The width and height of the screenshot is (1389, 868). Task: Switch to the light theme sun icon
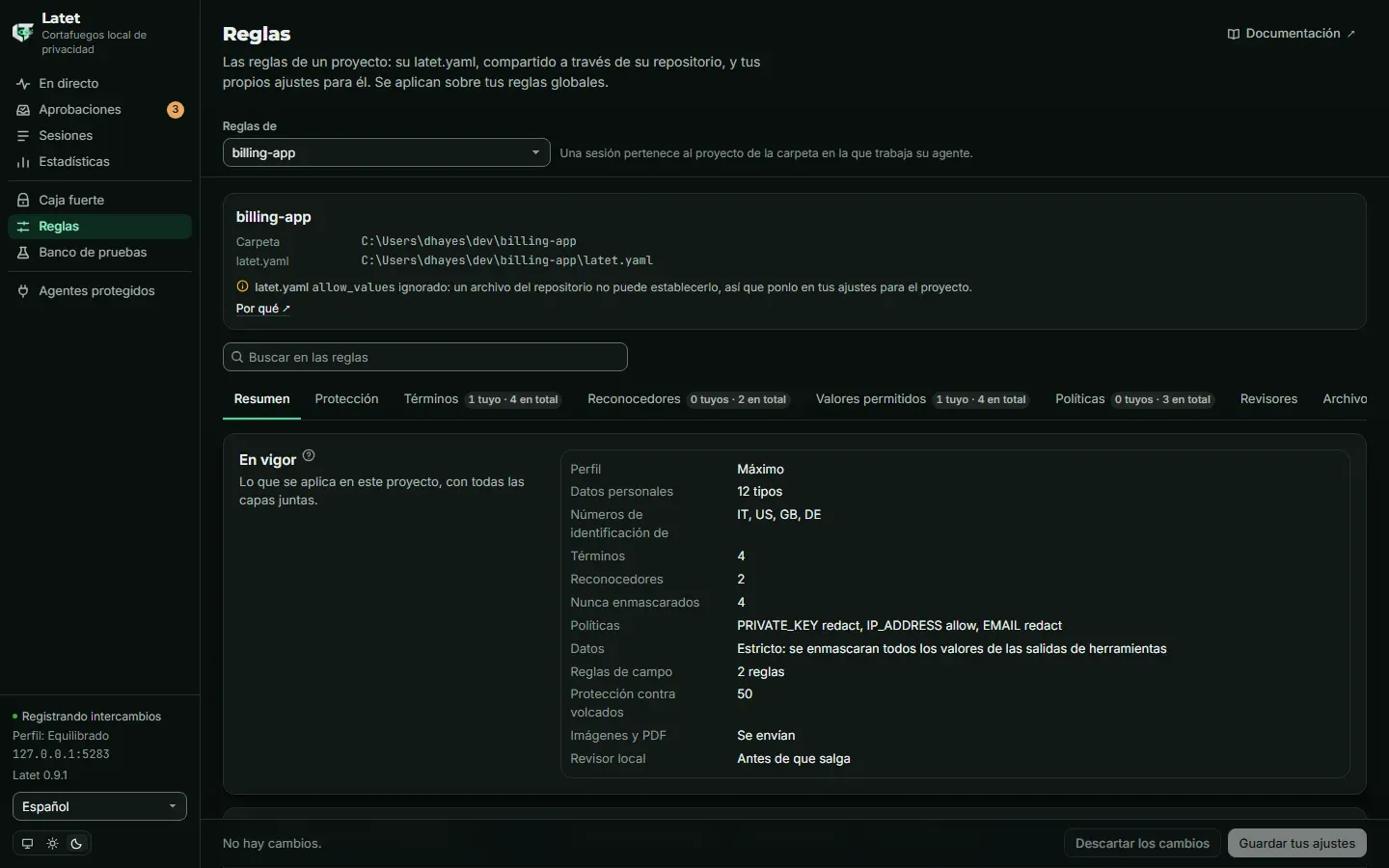pos(52,844)
